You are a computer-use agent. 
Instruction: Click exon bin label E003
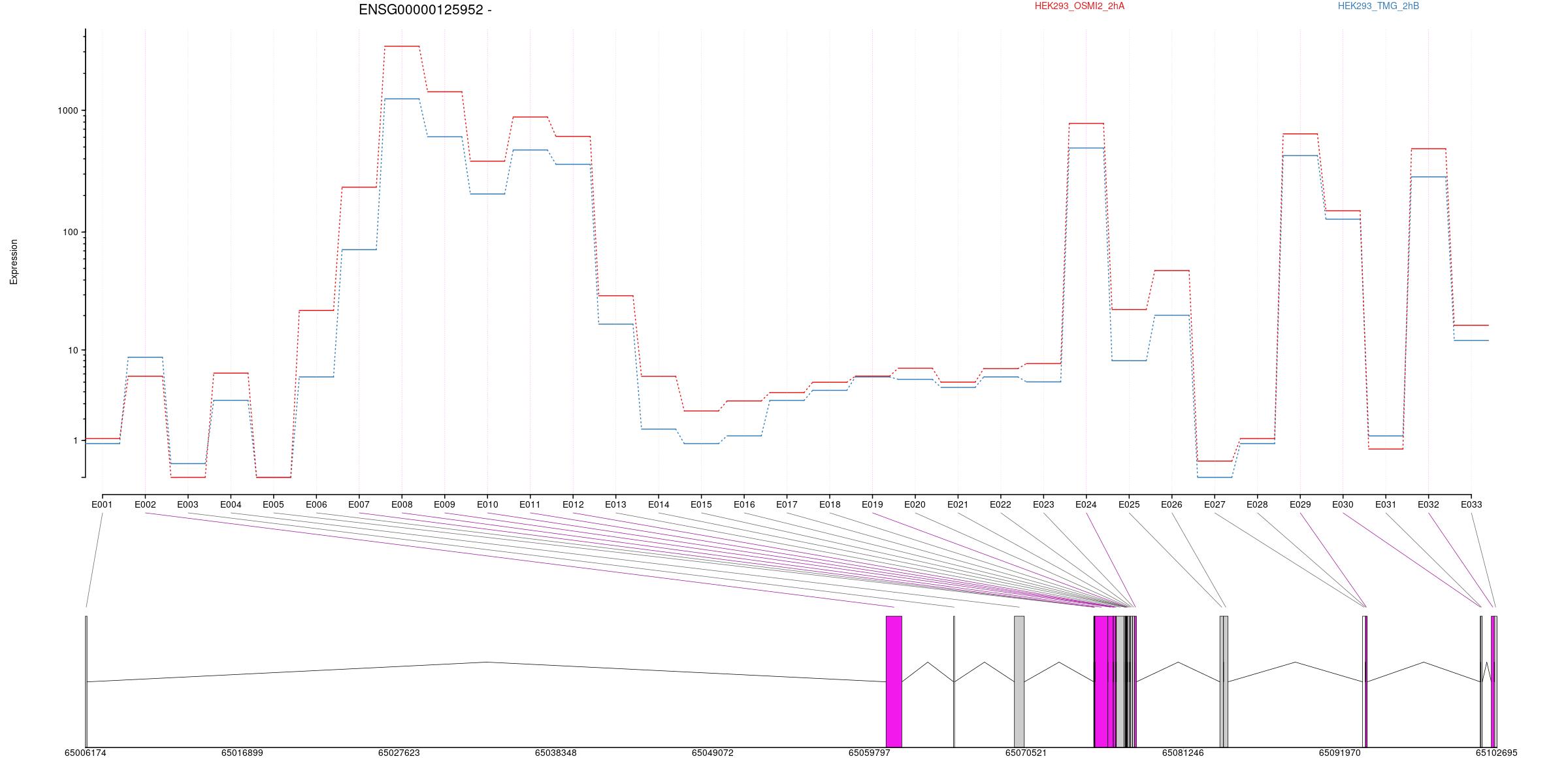pos(188,504)
